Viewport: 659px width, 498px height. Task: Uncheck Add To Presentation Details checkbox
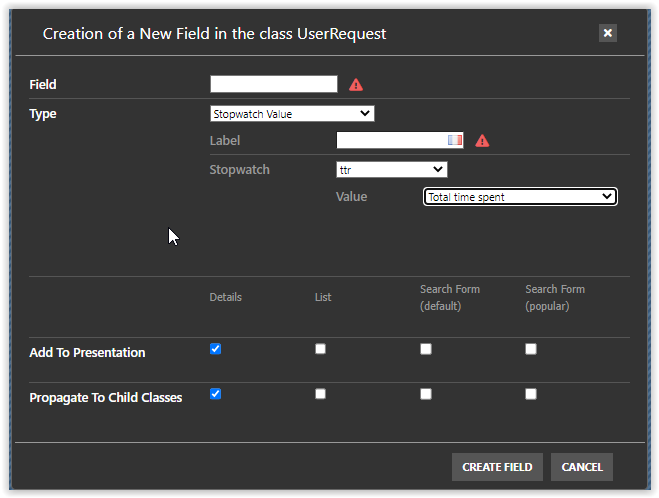click(215, 349)
